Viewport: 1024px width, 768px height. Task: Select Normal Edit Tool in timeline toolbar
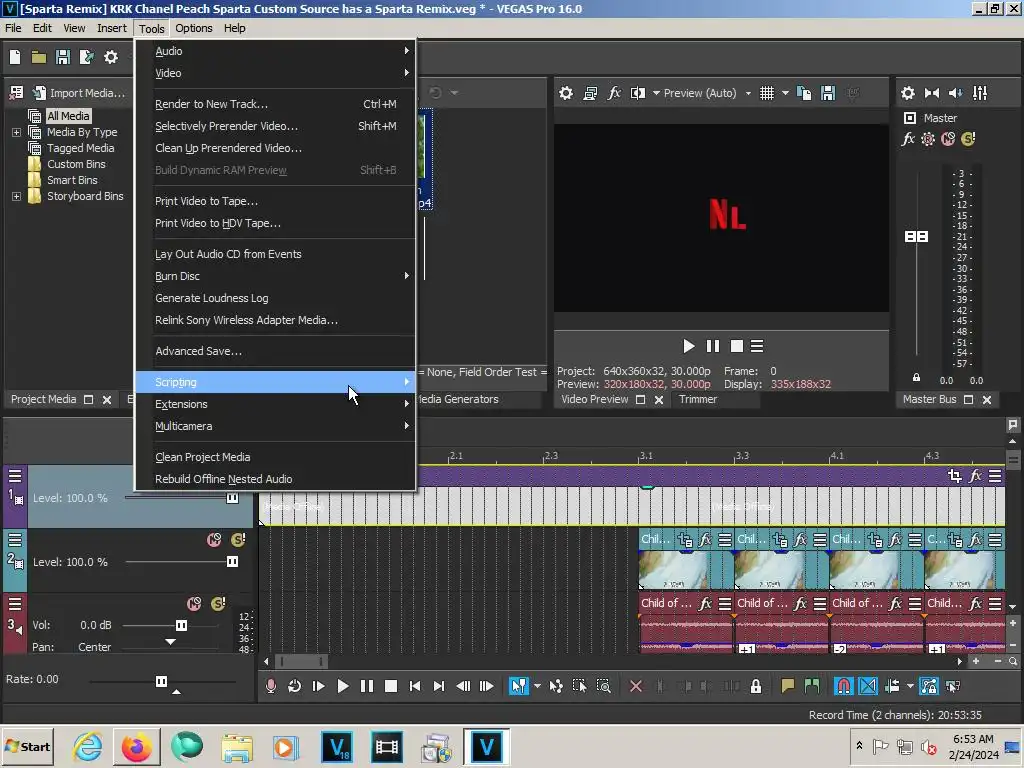click(x=519, y=686)
